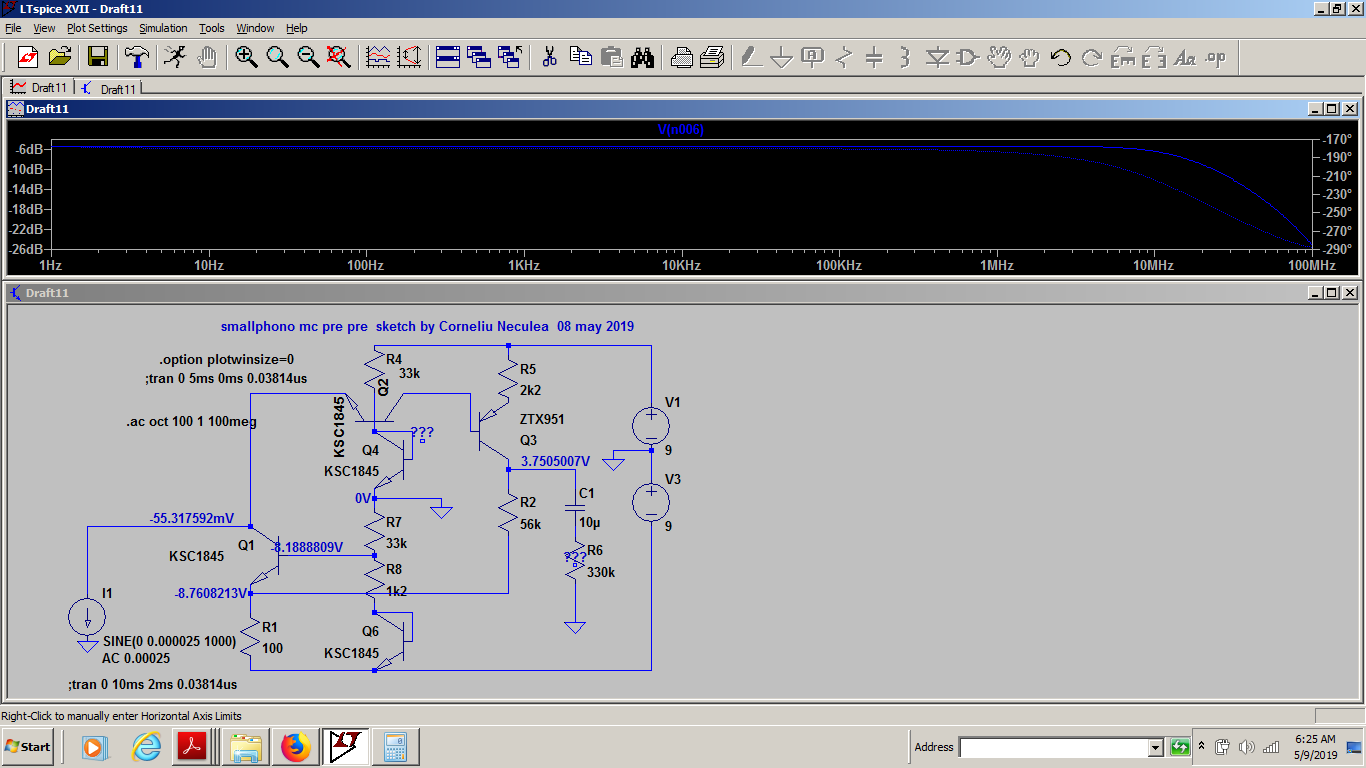Select the SPICE directive .op tool
Image resolution: width=1366 pixels, height=768 pixels.
tap(1216, 57)
